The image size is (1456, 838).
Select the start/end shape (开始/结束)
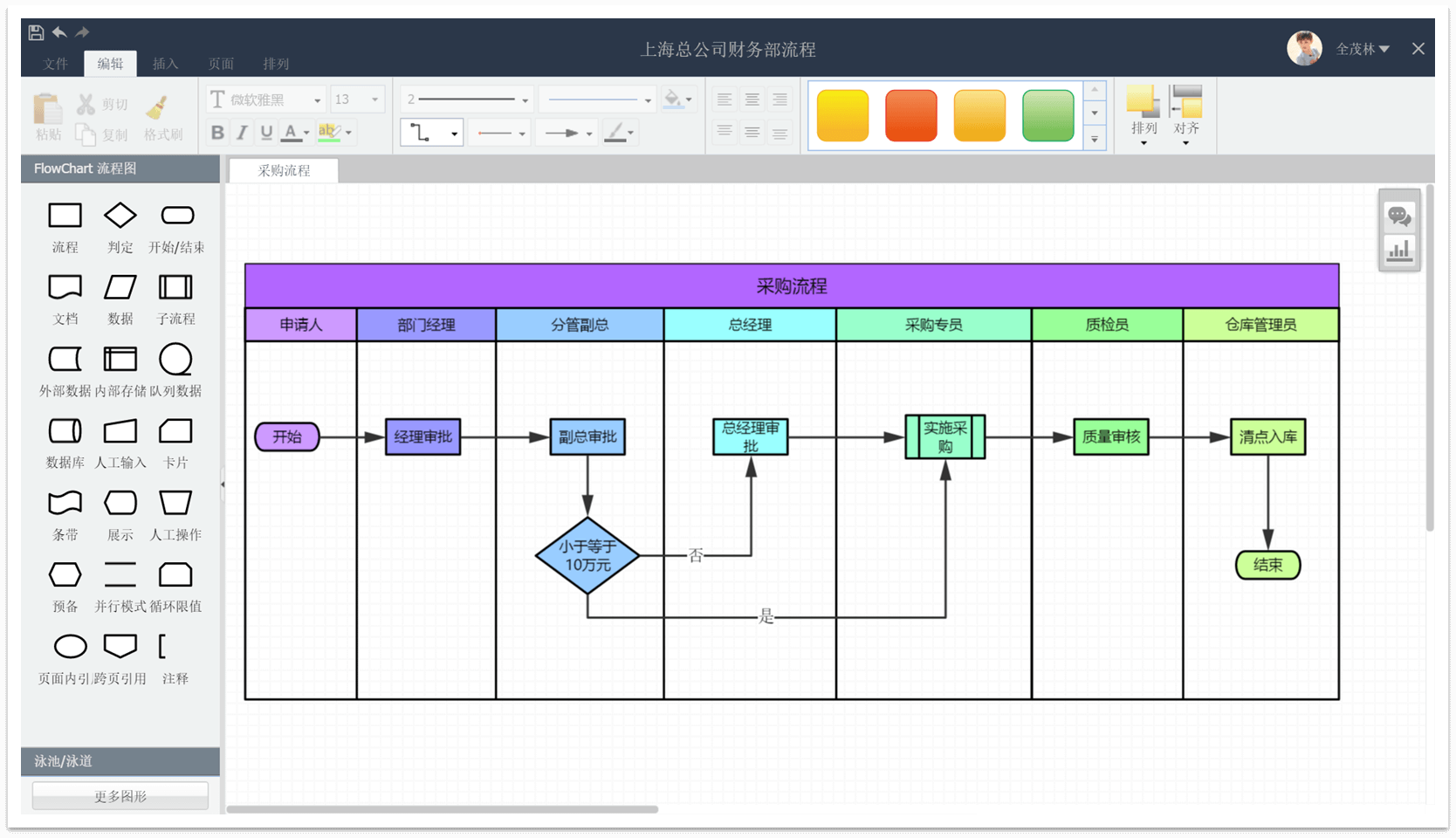click(175, 214)
